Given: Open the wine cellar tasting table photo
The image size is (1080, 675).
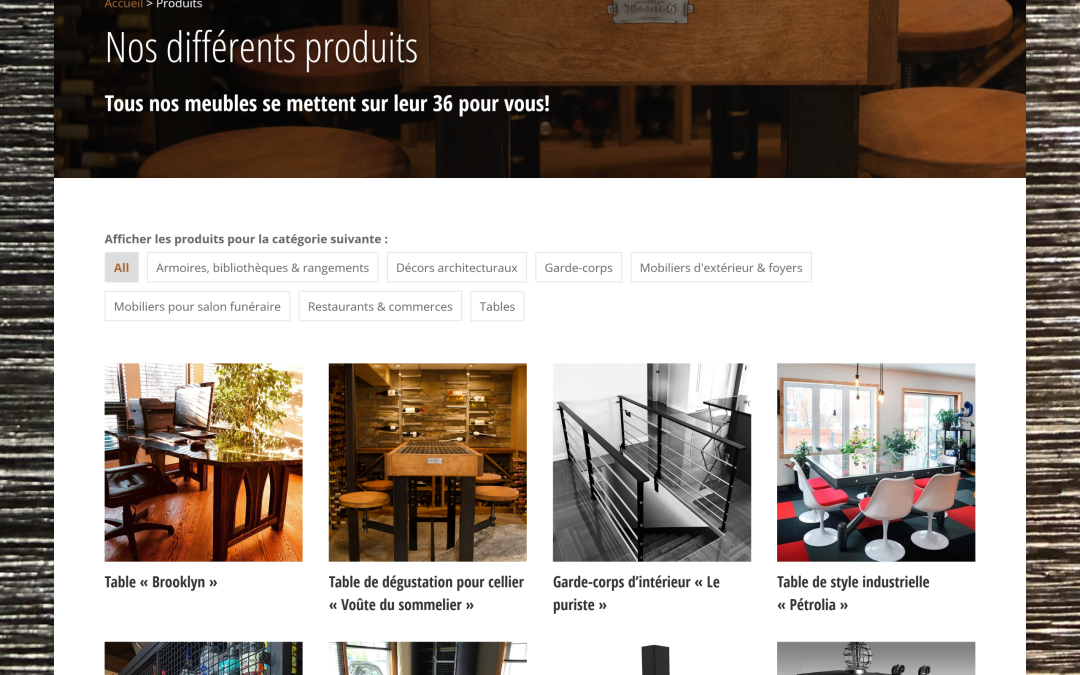Looking at the screenshot, I should (428, 462).
